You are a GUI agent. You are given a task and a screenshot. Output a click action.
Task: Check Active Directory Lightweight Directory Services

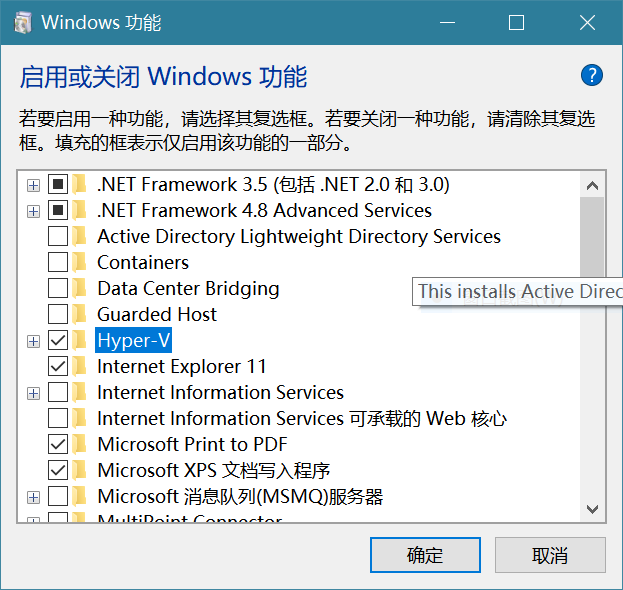[58, 237]
